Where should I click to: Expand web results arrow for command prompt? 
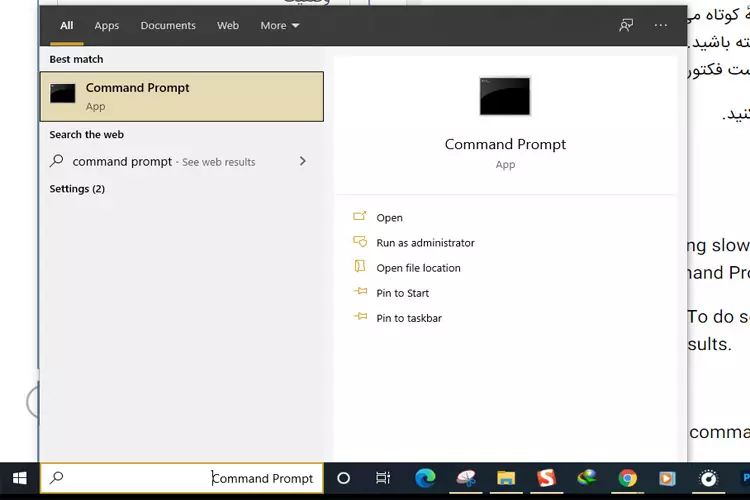302,161
